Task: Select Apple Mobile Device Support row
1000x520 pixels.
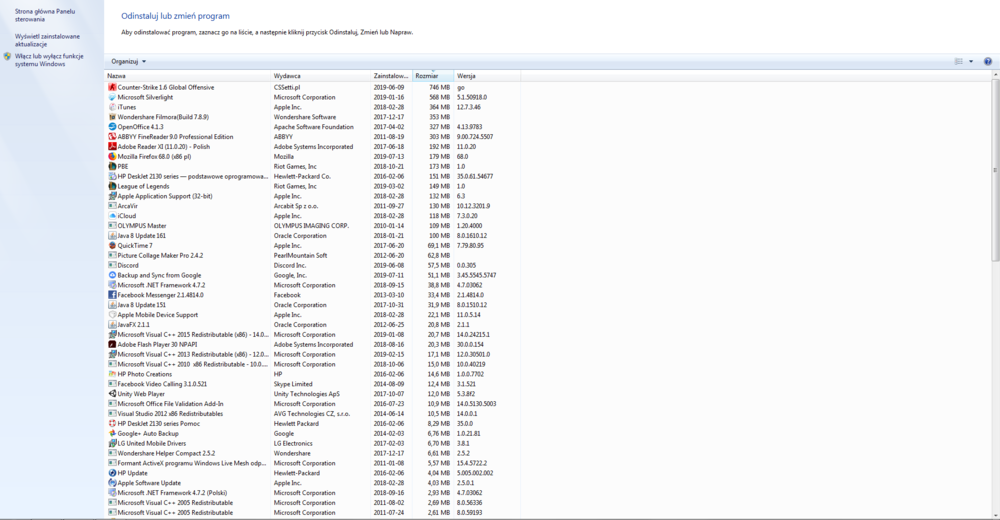Action: point(312,315)
